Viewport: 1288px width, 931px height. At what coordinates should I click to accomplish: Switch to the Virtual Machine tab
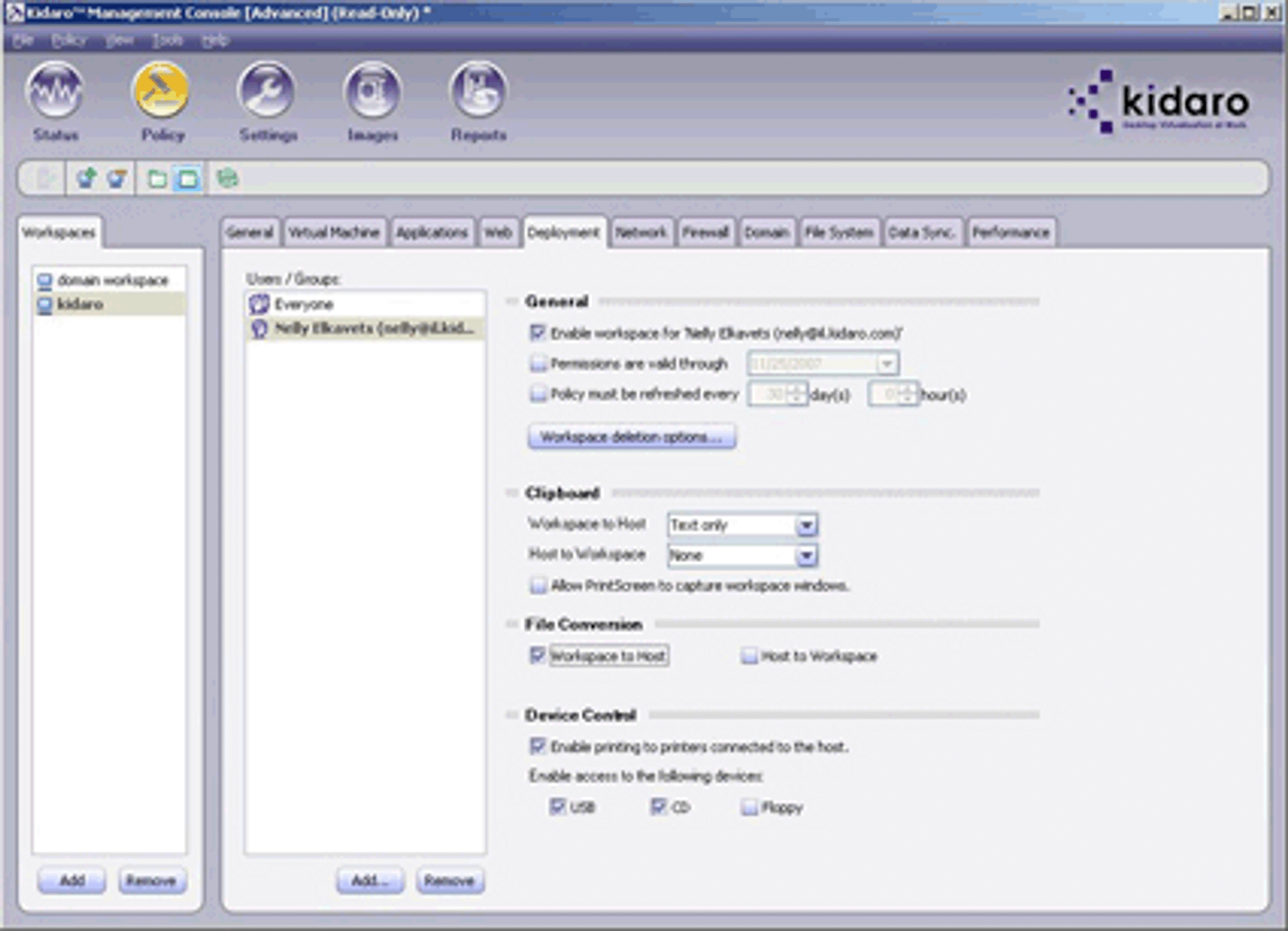[334, 233]
